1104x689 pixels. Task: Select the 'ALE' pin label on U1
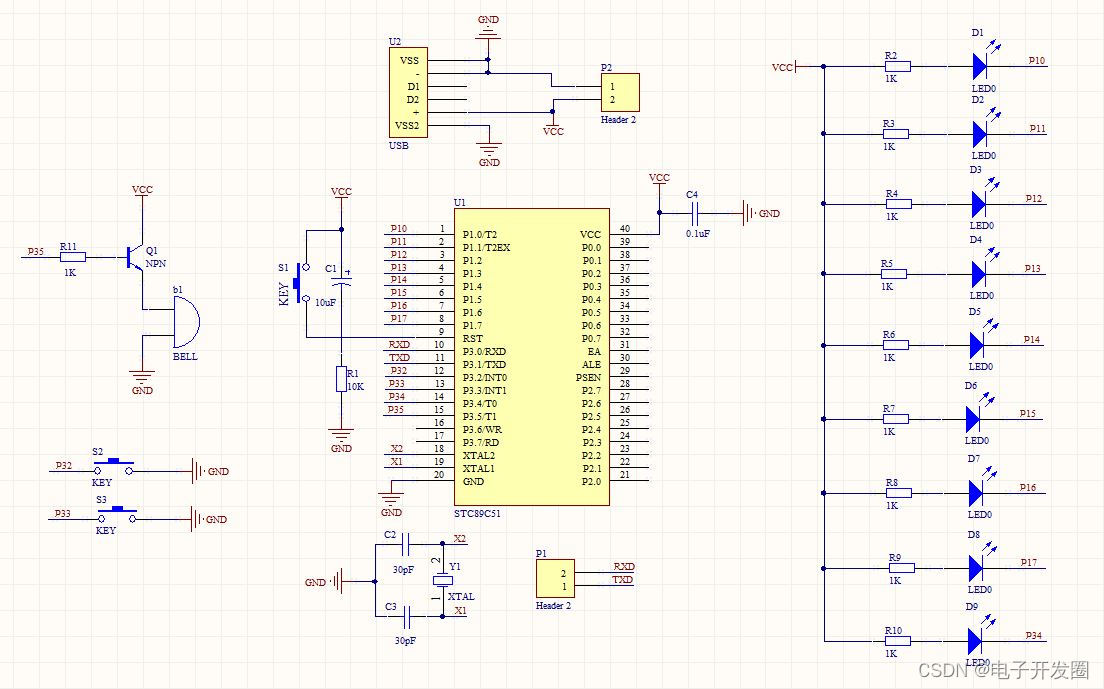[591, 365]
